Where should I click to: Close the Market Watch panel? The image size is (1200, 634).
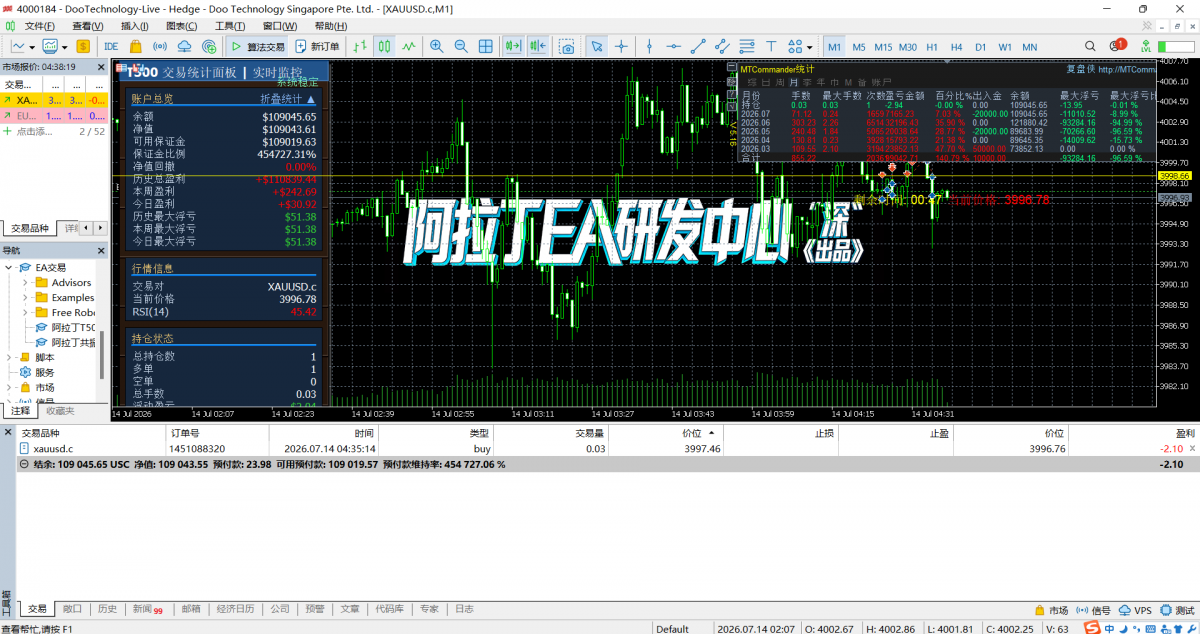101,66
